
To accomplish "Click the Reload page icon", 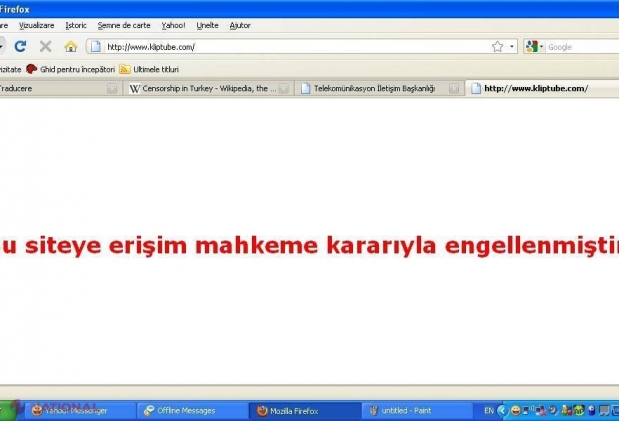I will pos(20,46).
